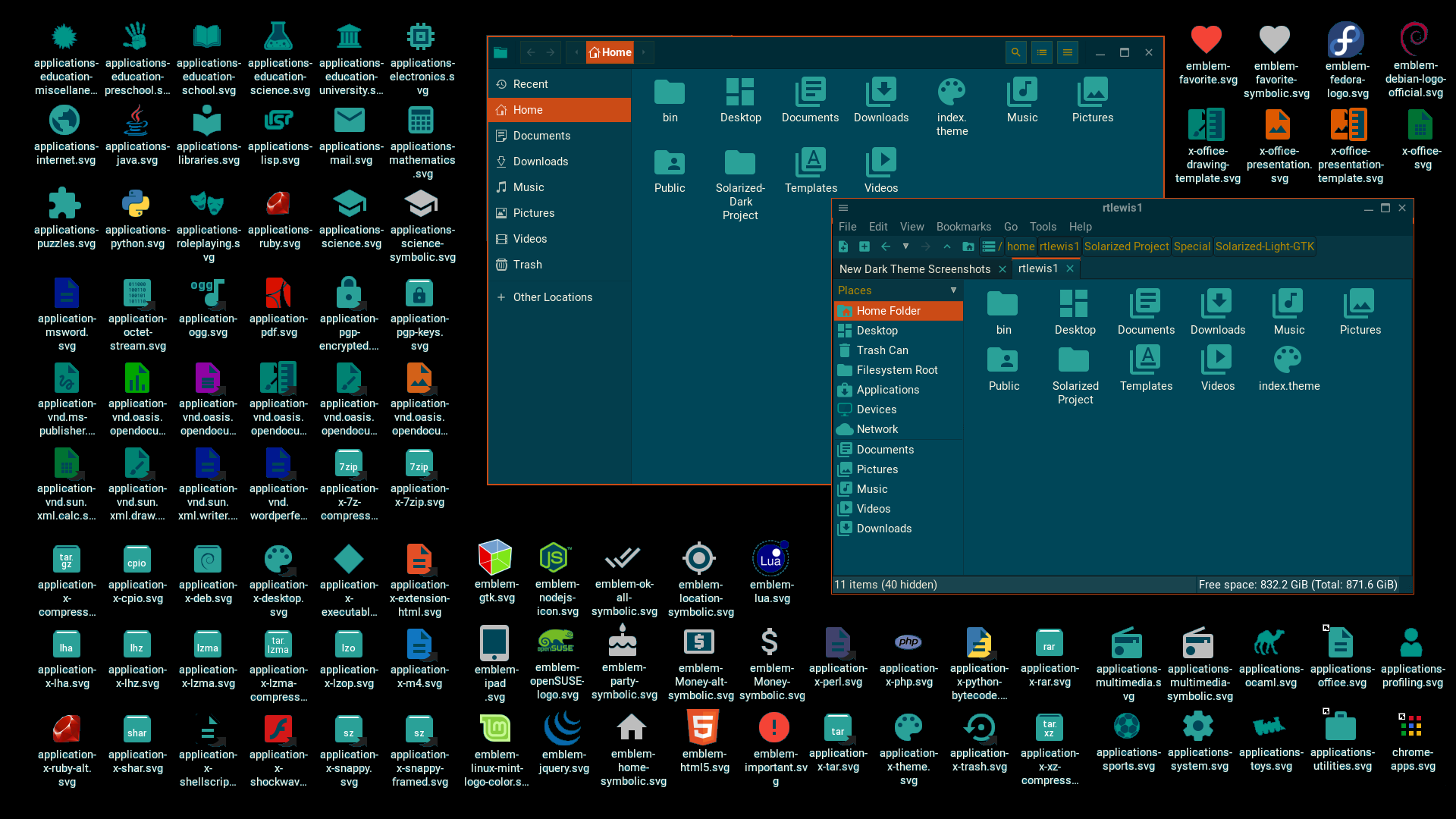Select Devices in Places panel
The image size is (1456, 819).
click(899, 409)
